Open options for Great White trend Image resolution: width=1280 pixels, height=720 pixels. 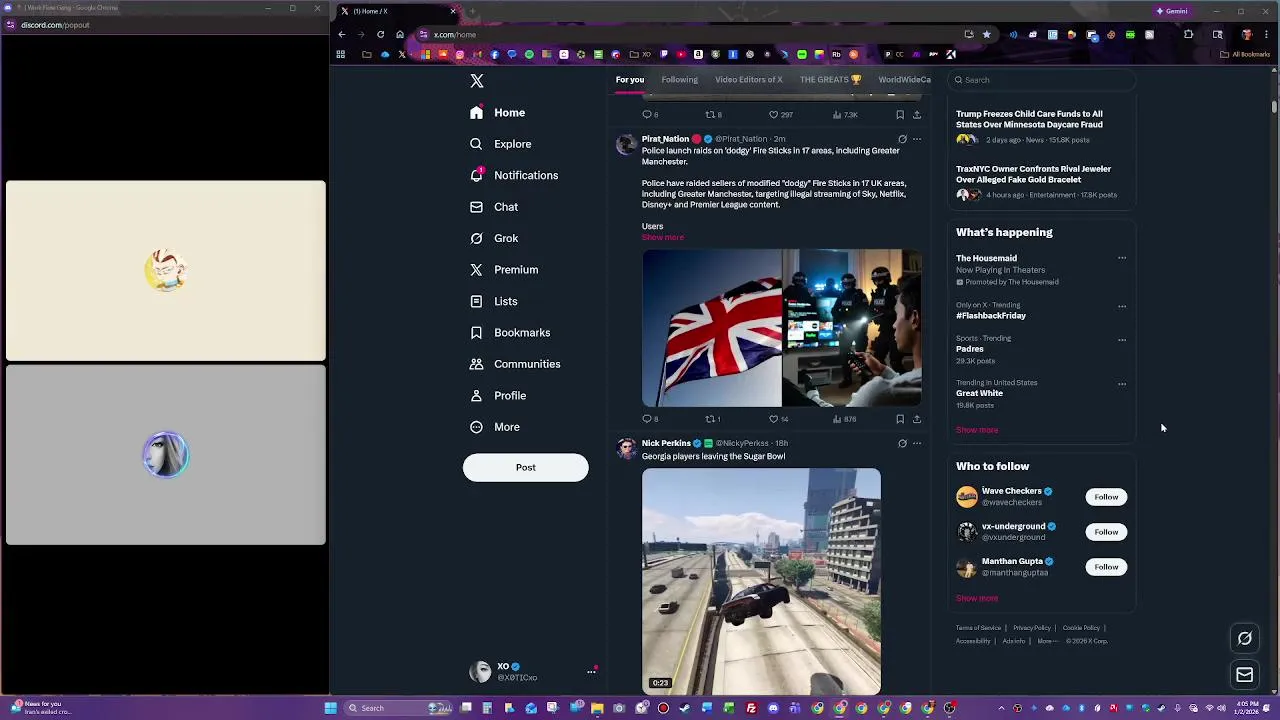tap(1122, 384)
